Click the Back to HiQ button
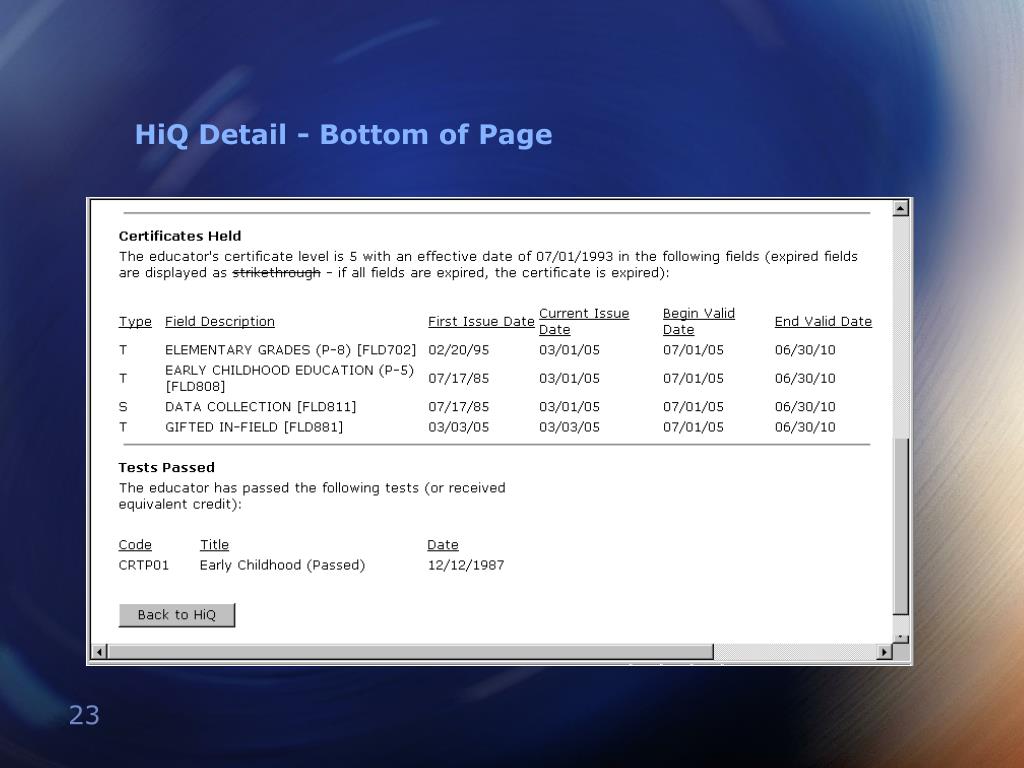Image resolution: width=1024 pixels, height=768 pixels. point(176,615)
